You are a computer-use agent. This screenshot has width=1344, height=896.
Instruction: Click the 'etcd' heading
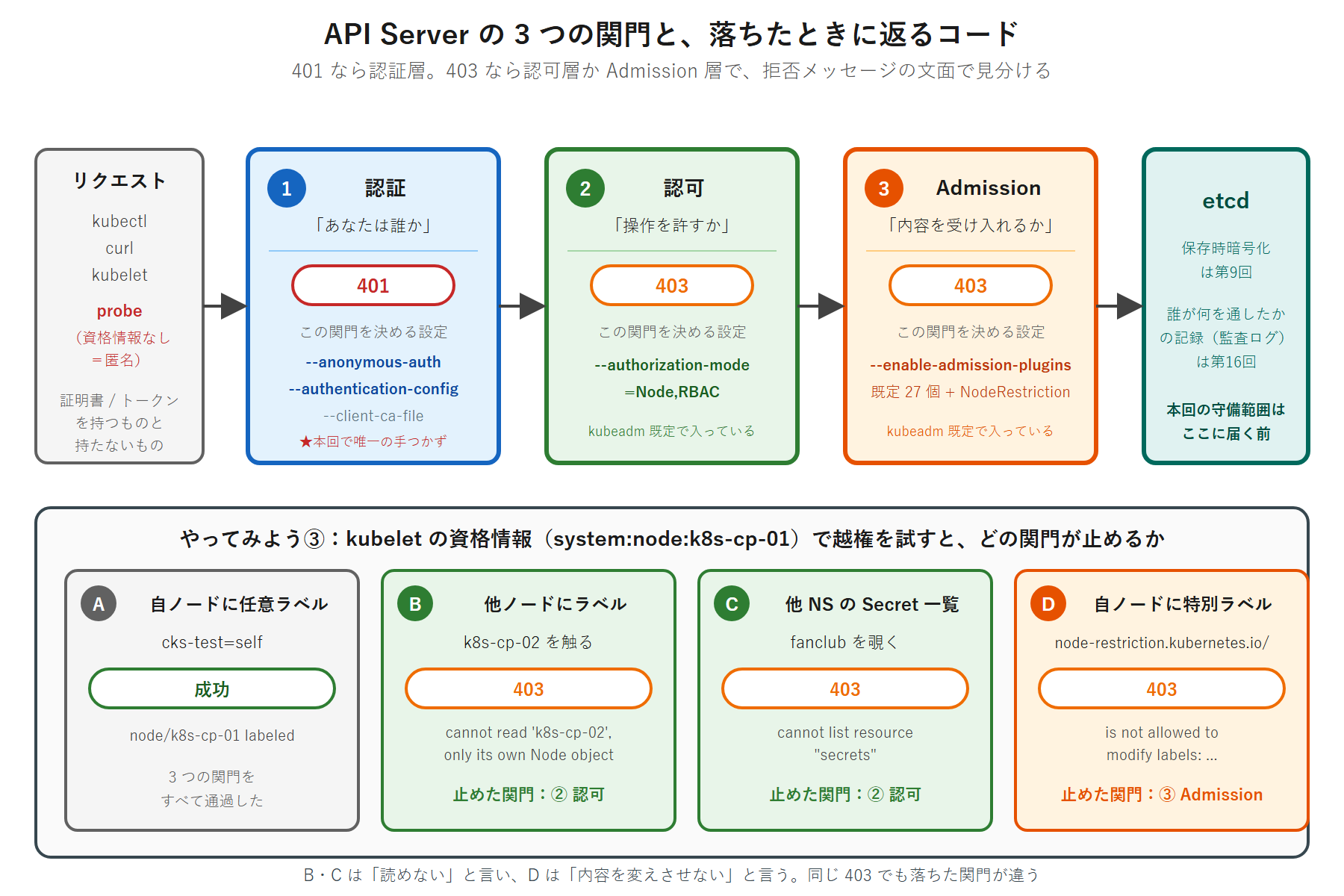coord(1226,201)
